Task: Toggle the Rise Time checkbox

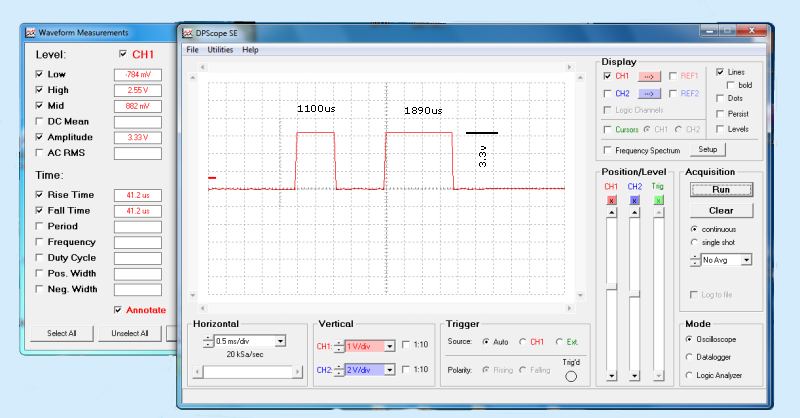Action: point(39,194)
